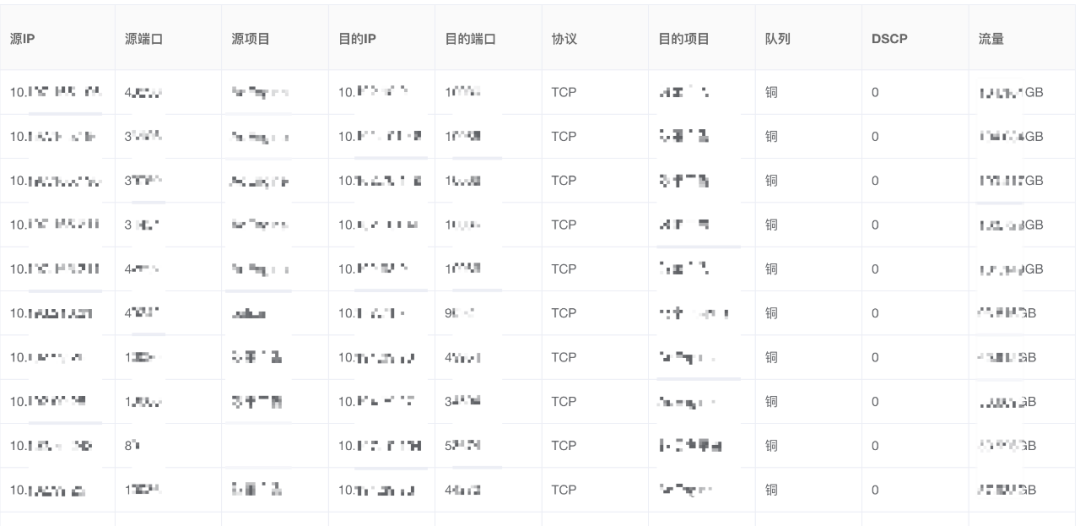Click the DSCP column header
Image resolution: width=1080 pixels, height=526 pixels.
pos(889,39)
